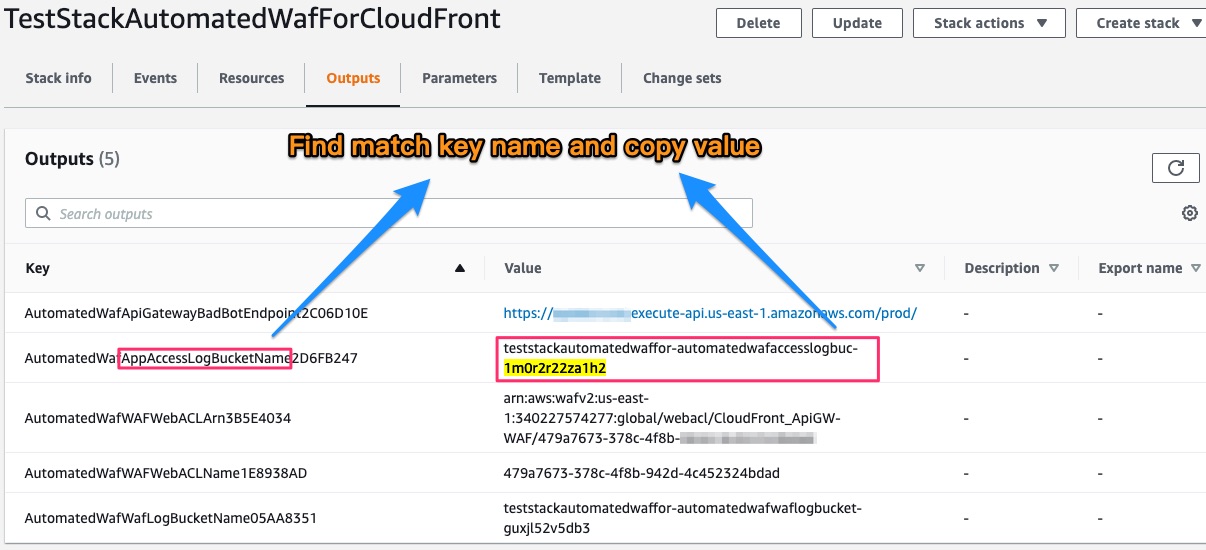Select value ending 1m0r2r22za1h2
The width and height of the screenshot is (1206, 550).
pos(681,358)
